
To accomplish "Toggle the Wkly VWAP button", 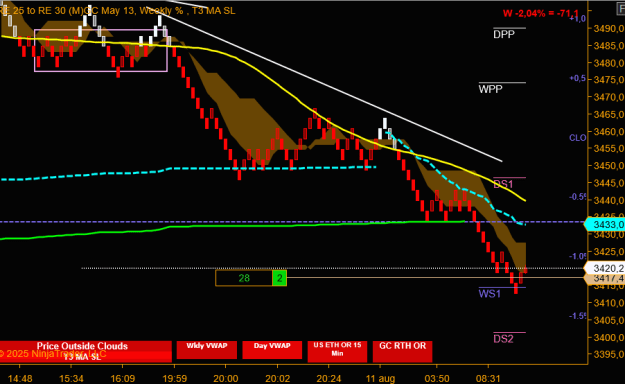I will (206, 350).
